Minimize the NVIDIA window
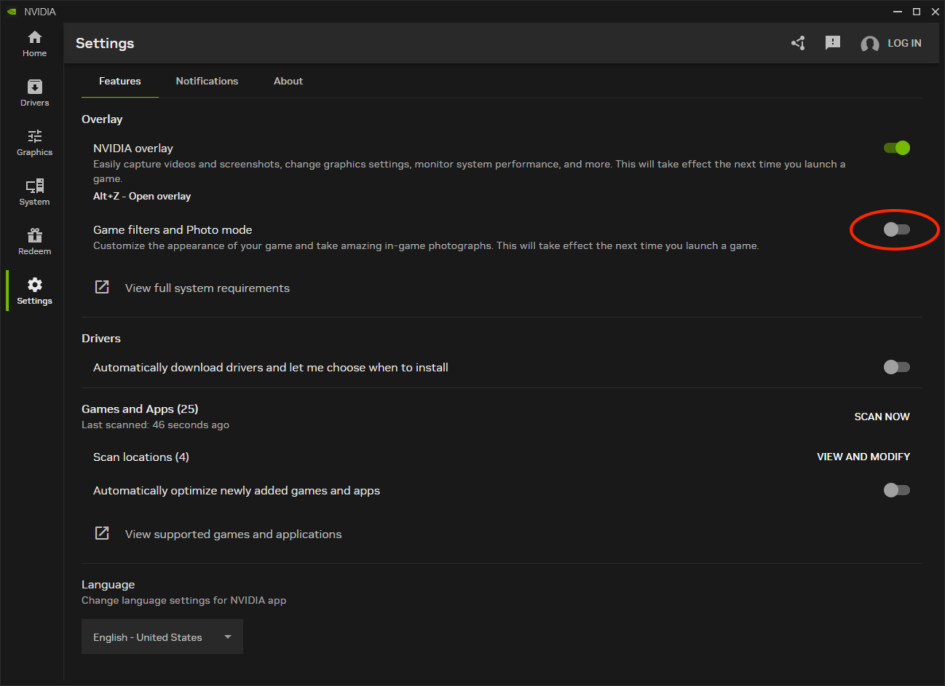The width and height of the screenshot is (945, 686). point(897,11)
